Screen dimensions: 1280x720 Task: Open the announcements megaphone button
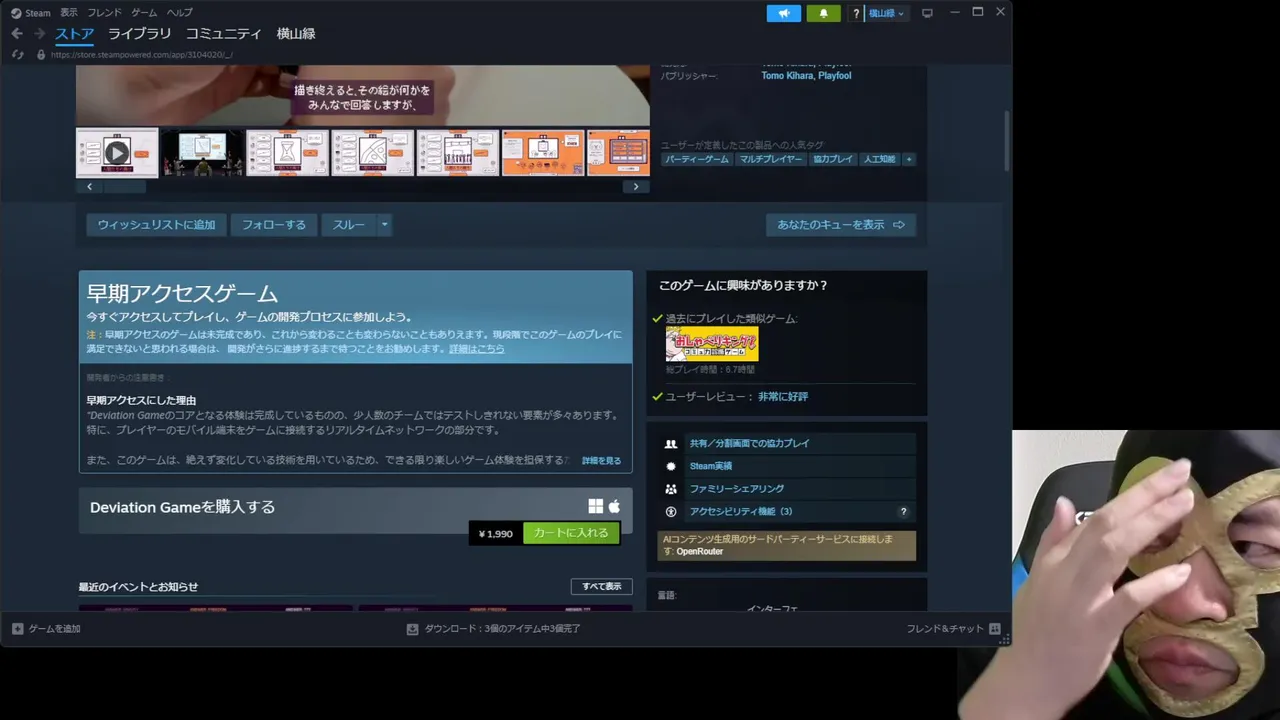click(784, 13)
